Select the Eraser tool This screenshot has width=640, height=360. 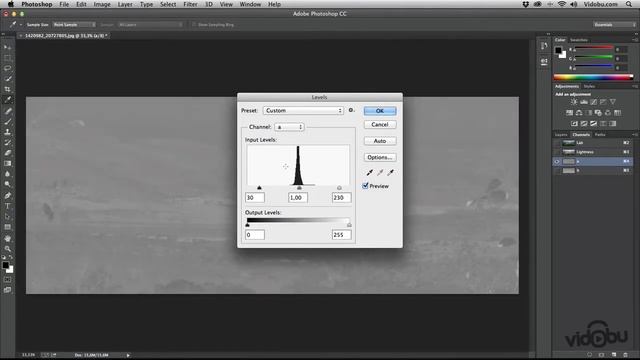(7, 153)
